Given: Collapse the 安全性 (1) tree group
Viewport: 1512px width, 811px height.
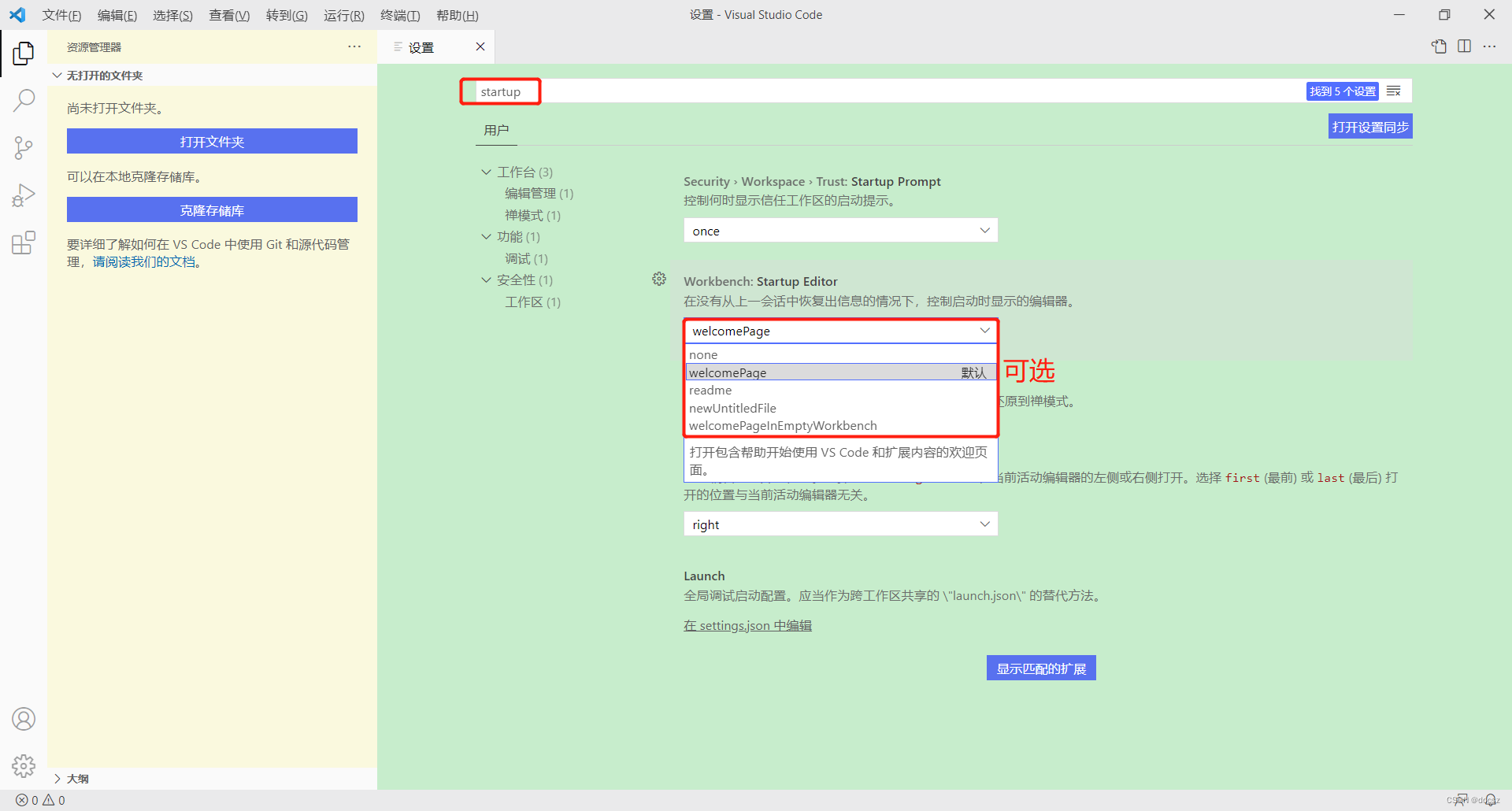Looking at the screenshot, I should (487, 280).
